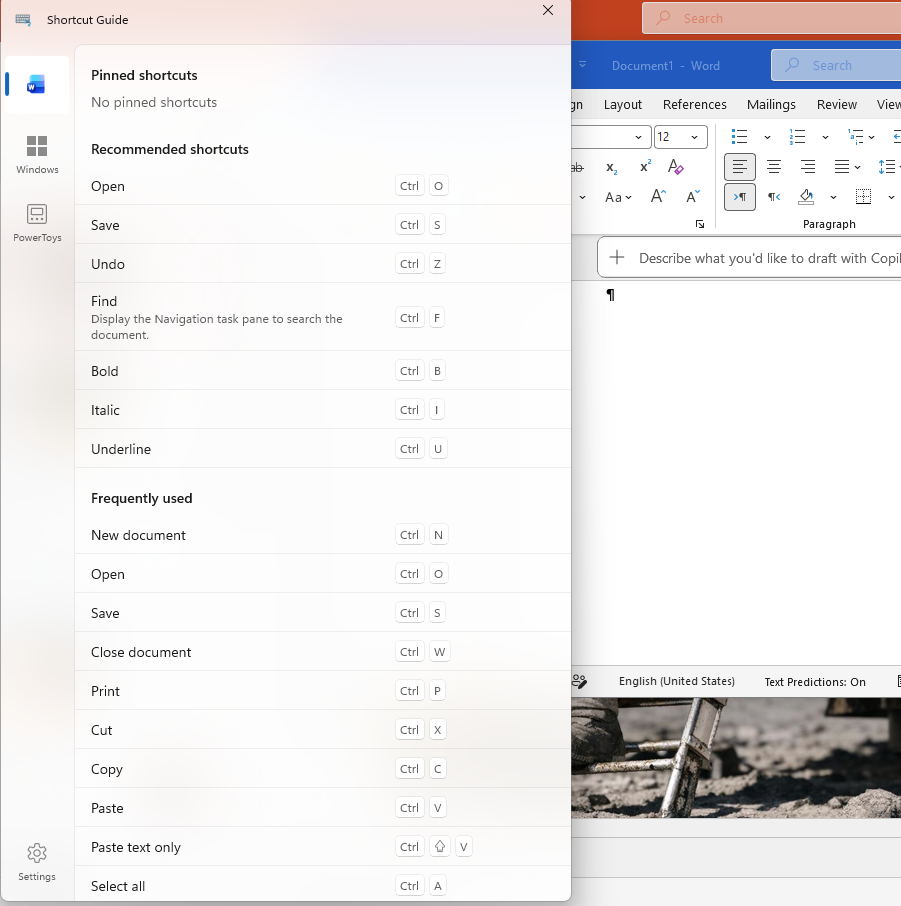Image resolution: width=901 pixels, height=906 pixels.
Task: Open the Justify options dropdown arrow
Action: click(858, 167)
